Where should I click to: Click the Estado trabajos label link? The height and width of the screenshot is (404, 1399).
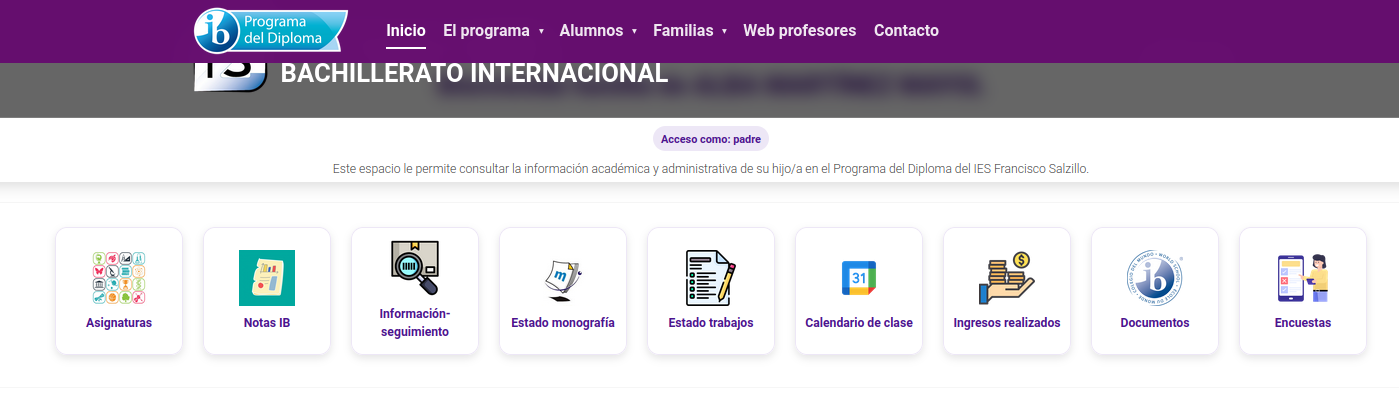point(711,323)
